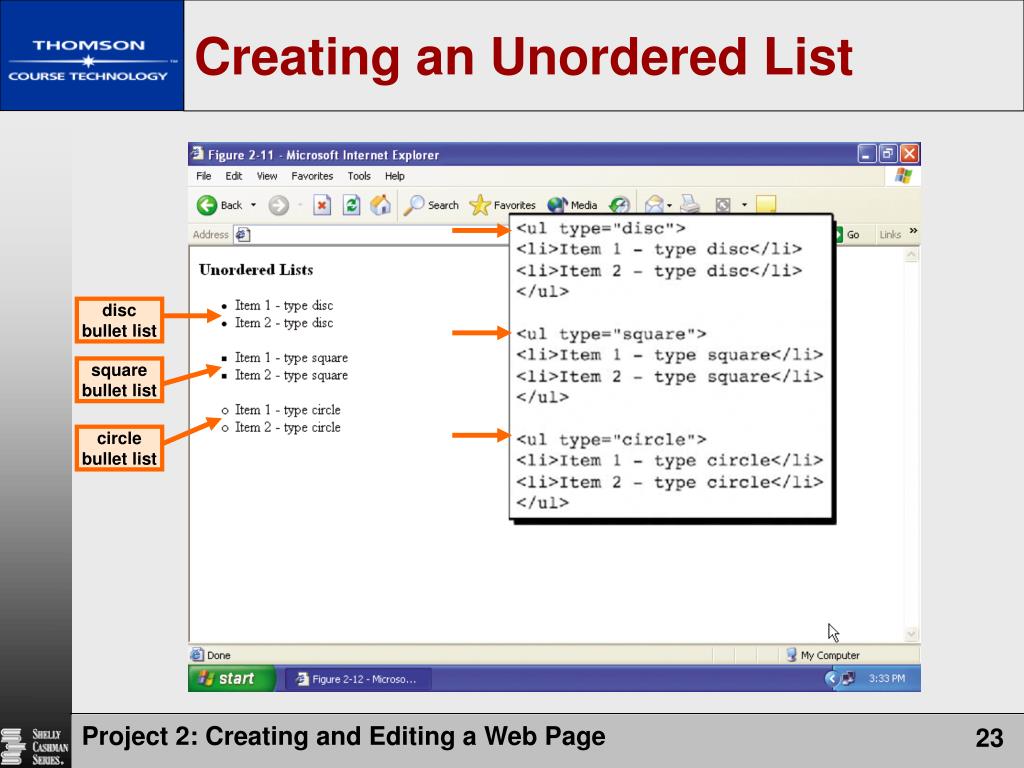Click 'Item 1 - type disc' text
Image resolution: width=1024 pixels, height=768 pixels.
284,306
